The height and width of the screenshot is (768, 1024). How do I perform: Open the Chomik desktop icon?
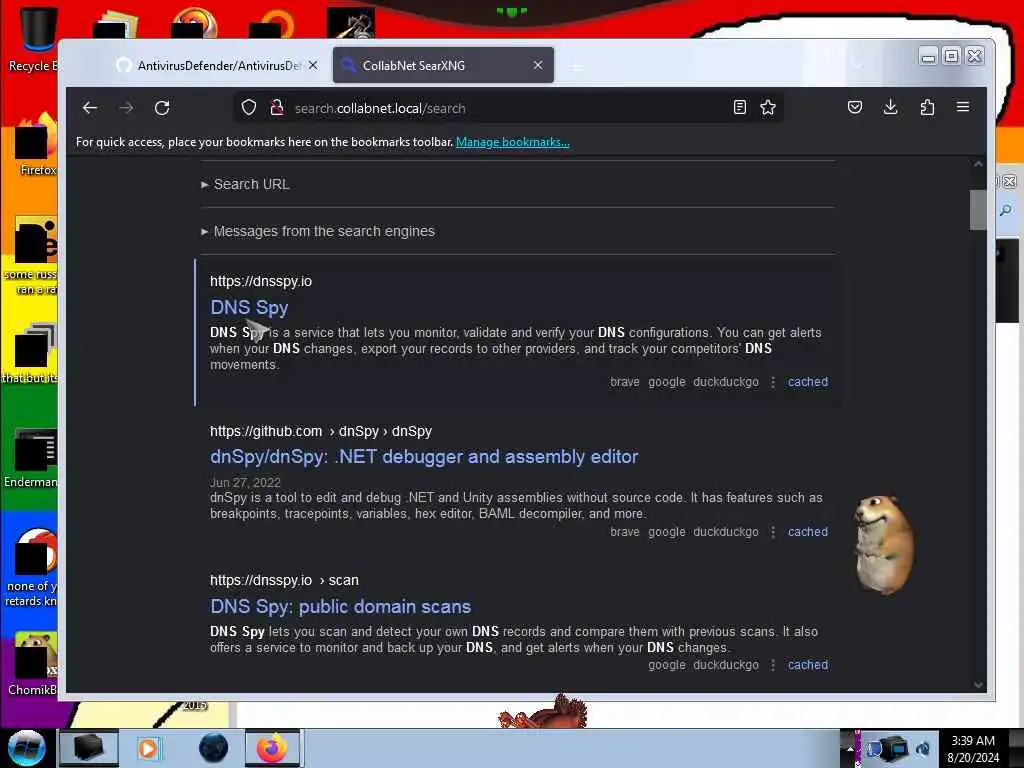point(33,663)
